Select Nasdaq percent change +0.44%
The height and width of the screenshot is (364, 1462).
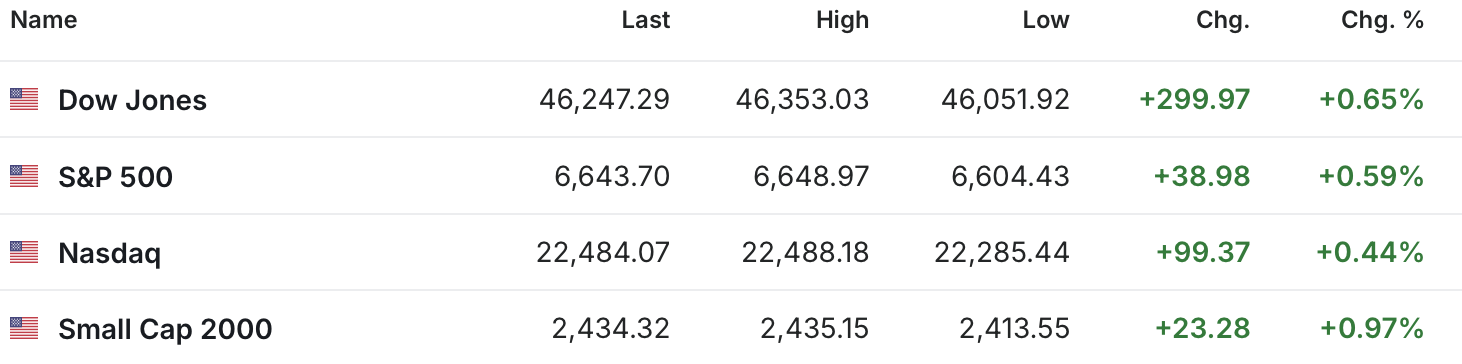coord(1371,252)
